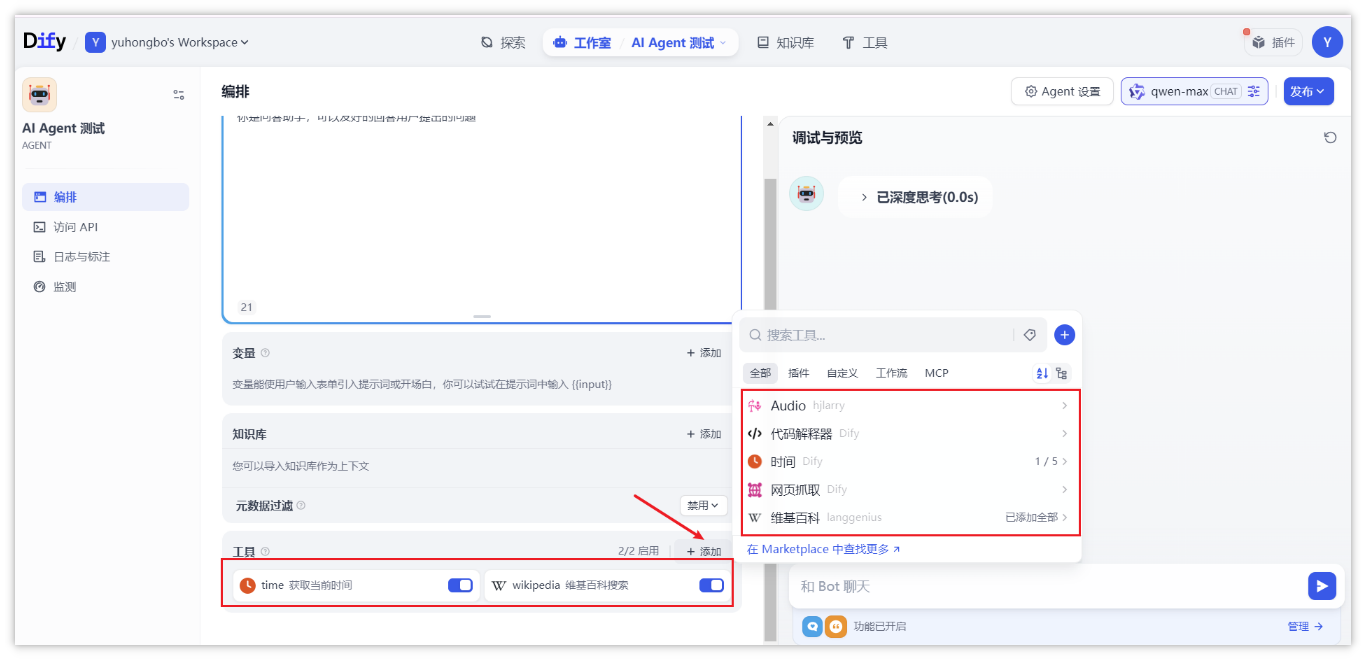The image size is (1366, 660).
Task: Expand the Audio tool row
Action: [910, 406]
